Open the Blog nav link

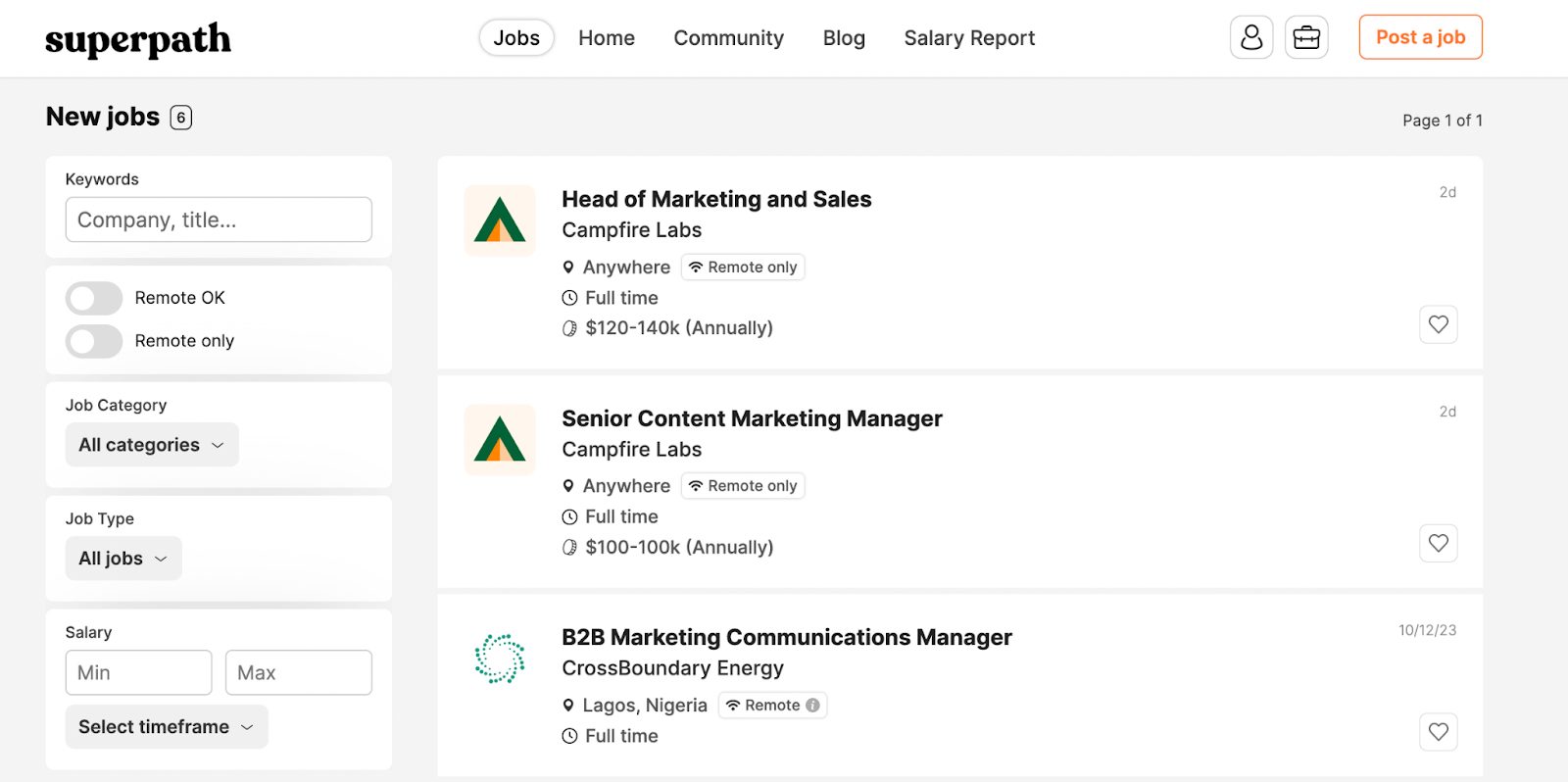pos(844,38)
